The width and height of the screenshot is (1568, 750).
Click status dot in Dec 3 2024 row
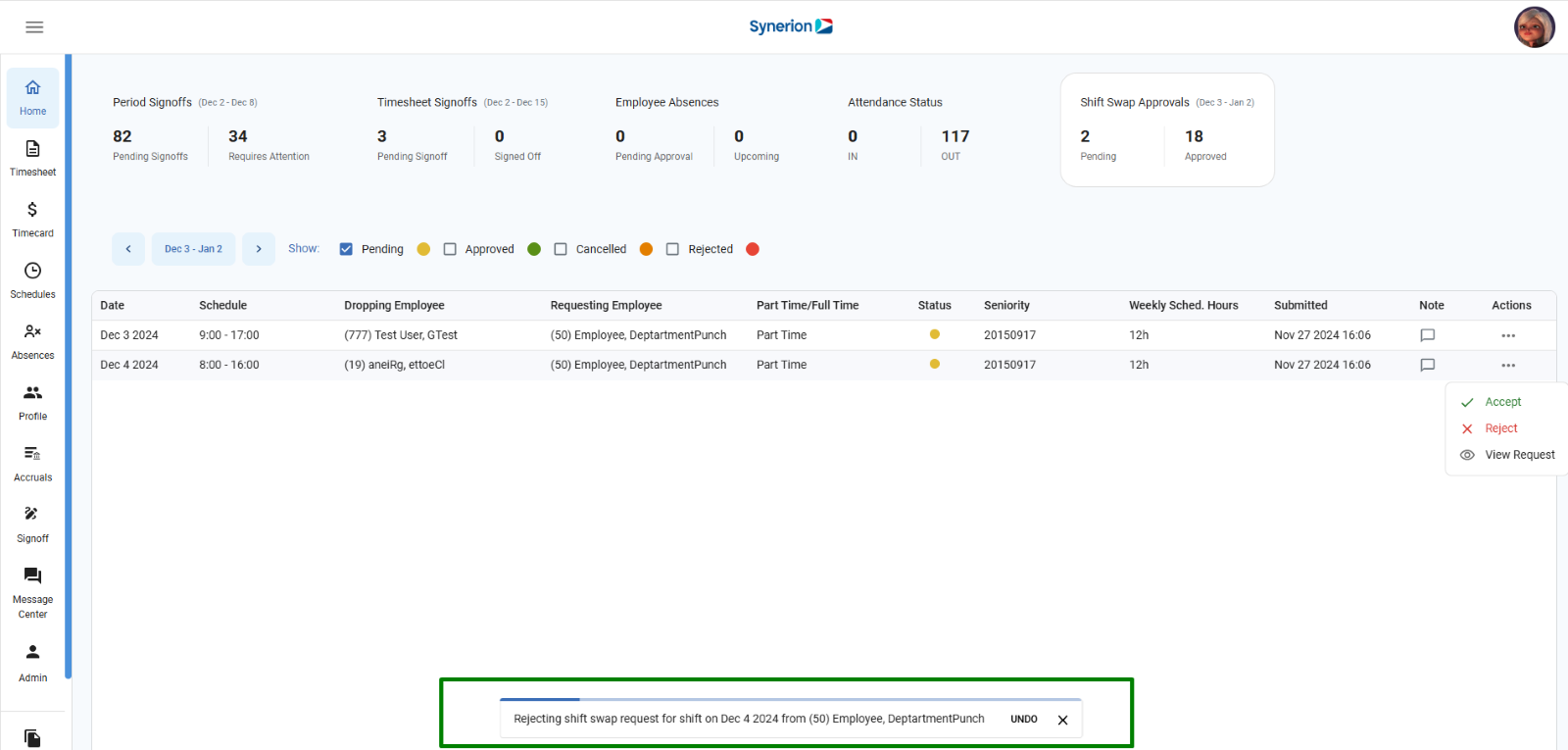935,334
